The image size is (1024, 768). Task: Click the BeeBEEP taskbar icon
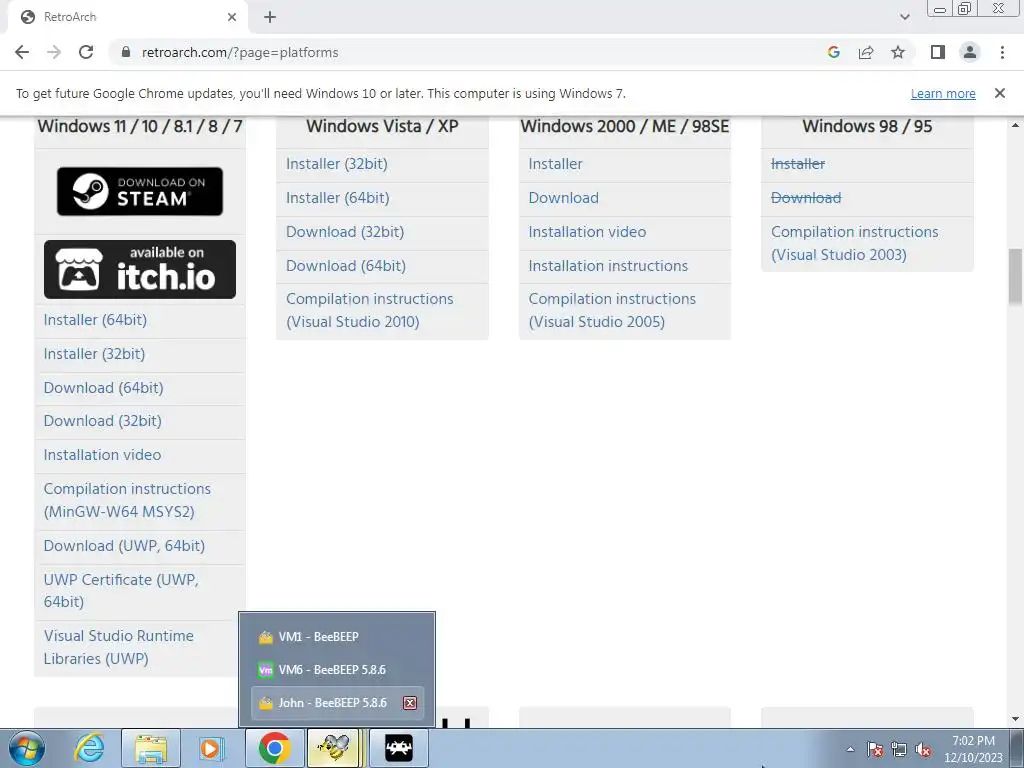(335, 748)
